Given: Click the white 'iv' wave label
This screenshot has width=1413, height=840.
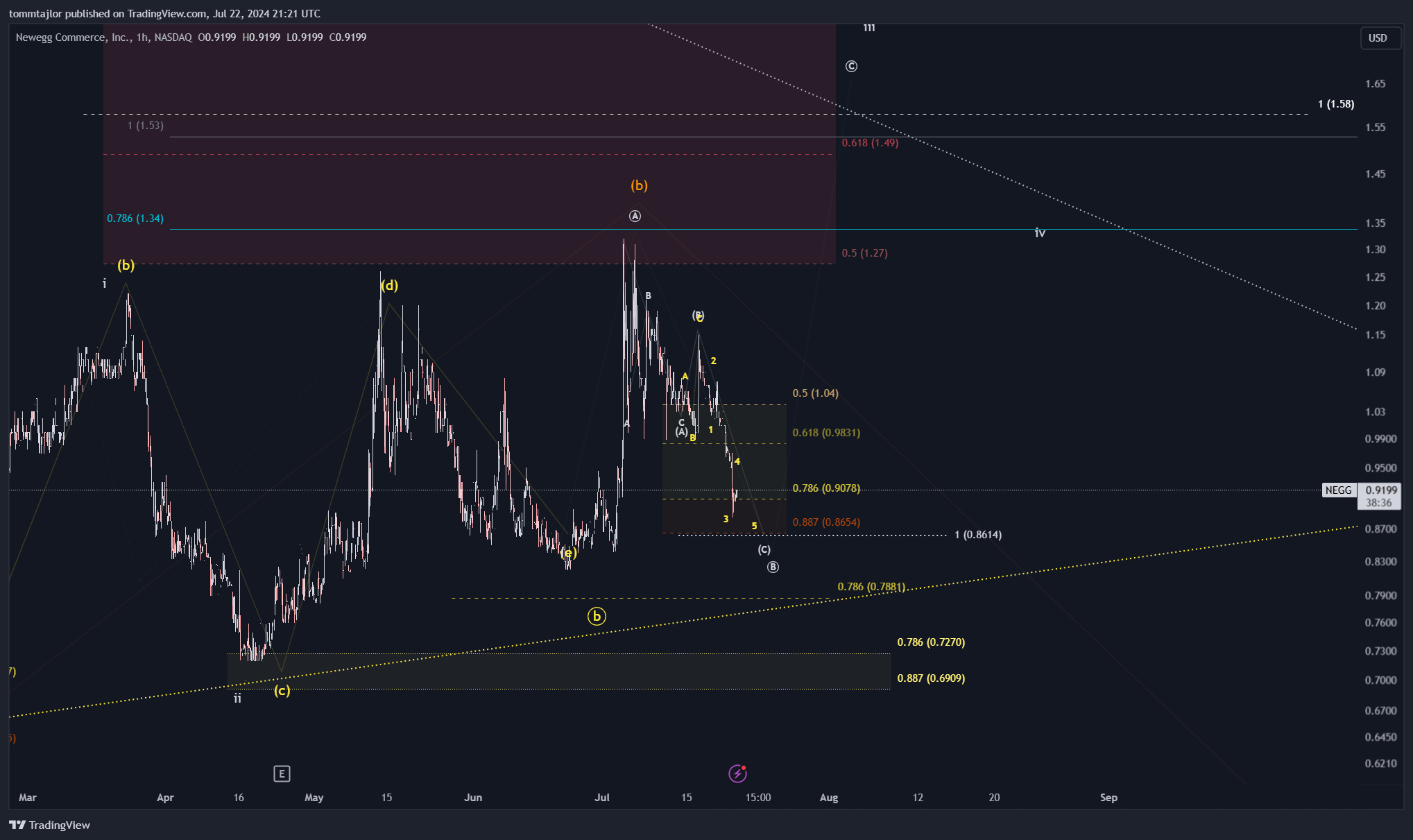Looking at the screenshot, I should (1040, 233).
